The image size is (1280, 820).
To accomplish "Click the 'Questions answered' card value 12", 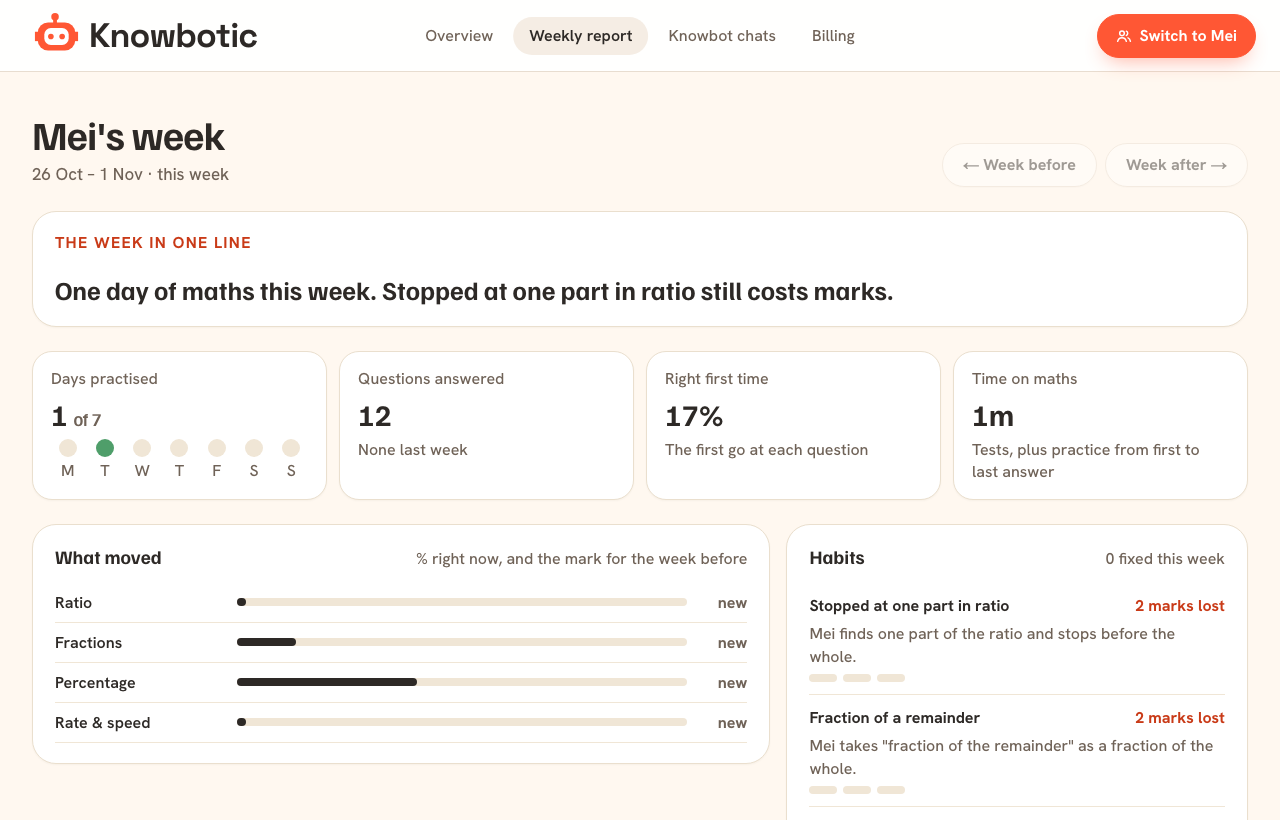I will click(375, 416).
